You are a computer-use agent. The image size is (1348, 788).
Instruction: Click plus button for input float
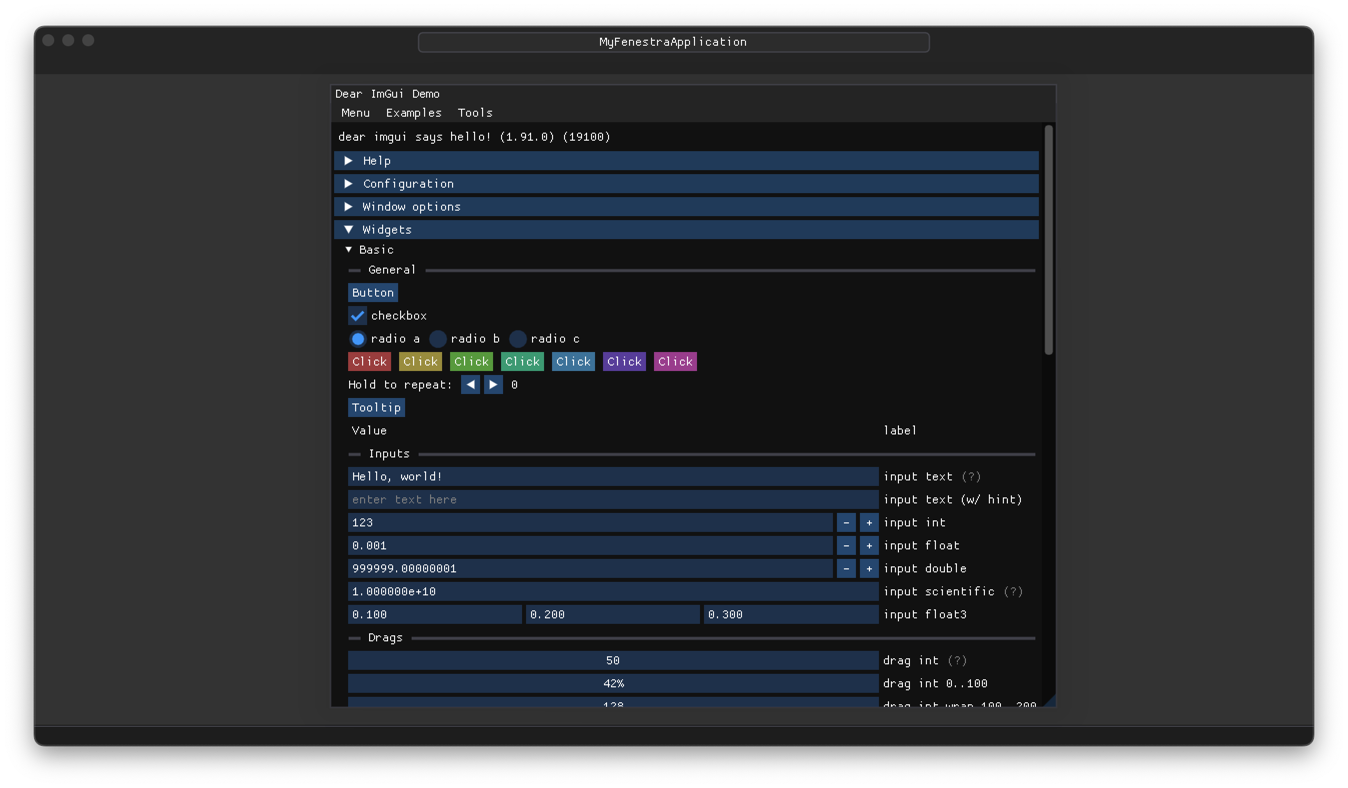[x=869, y=545]
